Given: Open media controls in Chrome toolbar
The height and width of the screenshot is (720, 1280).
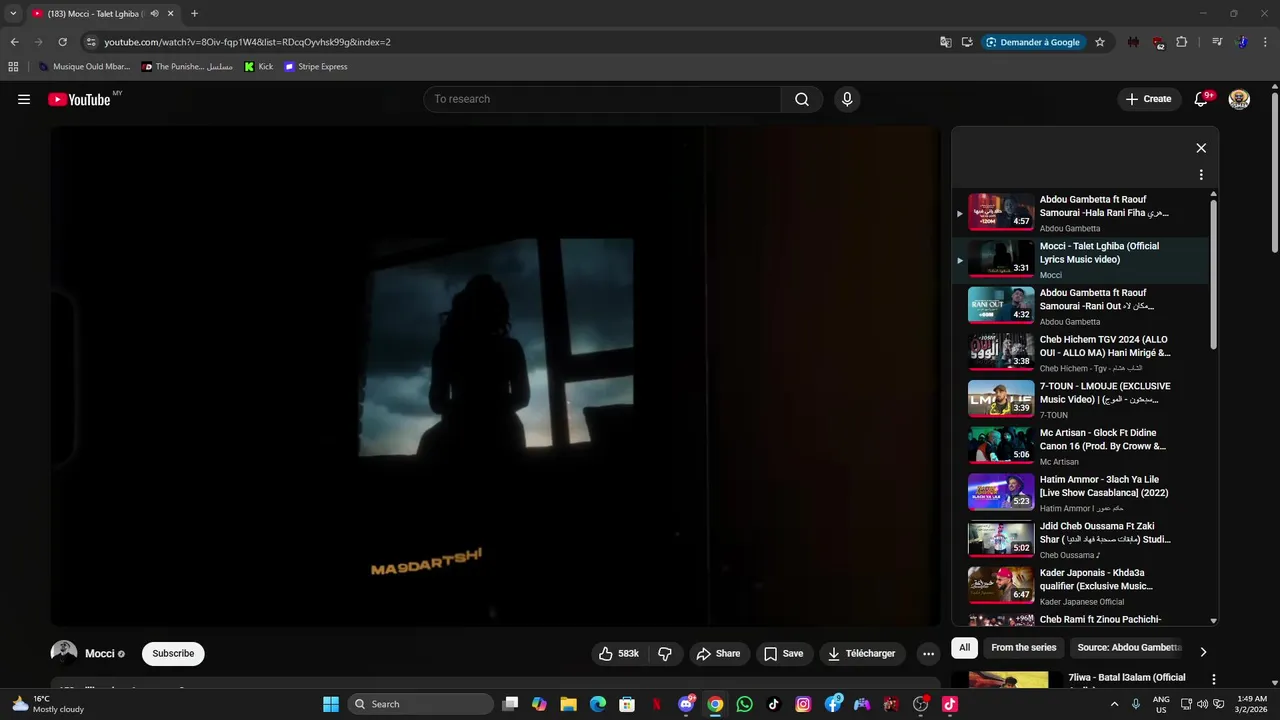Looking at the screenshot, I should (x=1217, y=42).
